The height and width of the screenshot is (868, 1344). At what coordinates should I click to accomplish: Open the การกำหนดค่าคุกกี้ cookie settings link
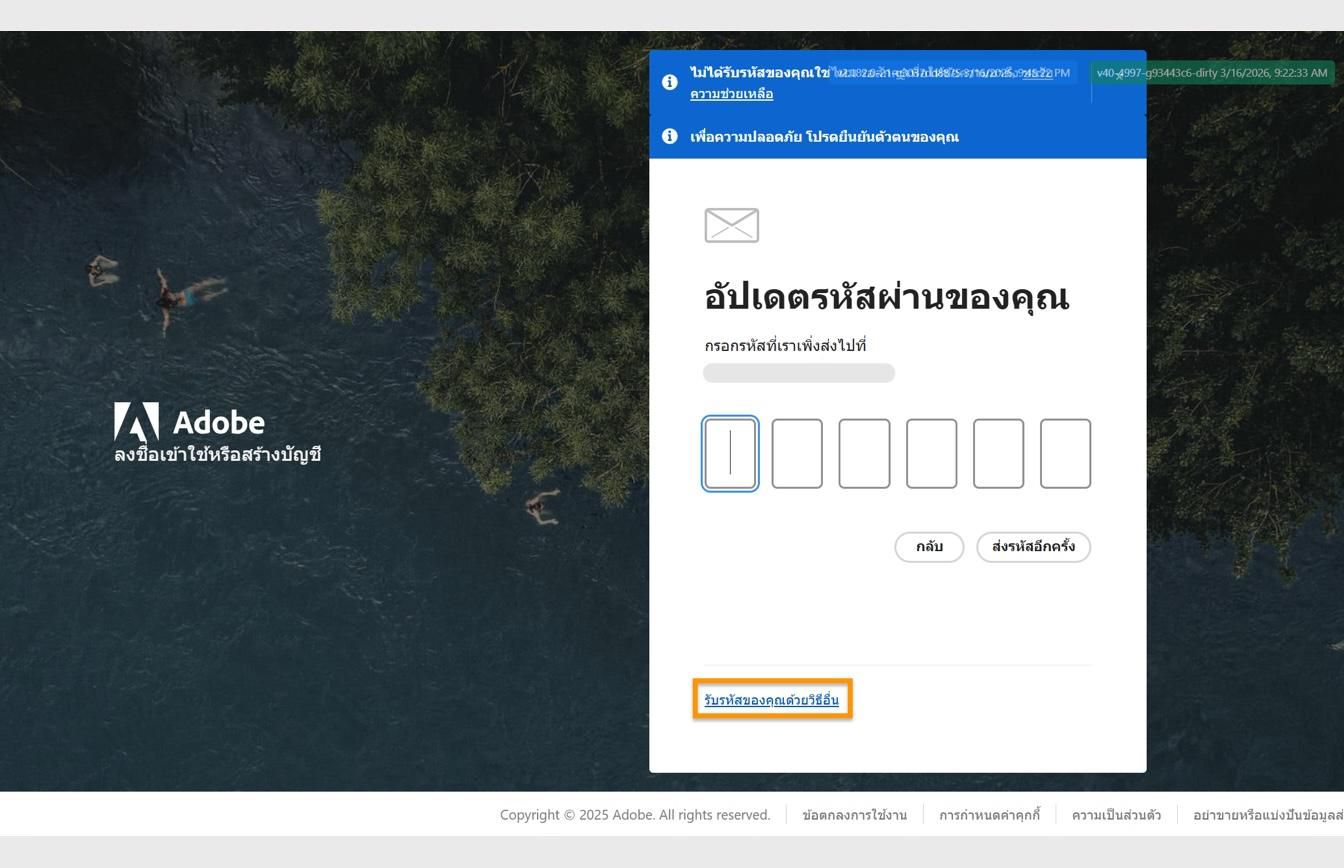click(989, 814)
